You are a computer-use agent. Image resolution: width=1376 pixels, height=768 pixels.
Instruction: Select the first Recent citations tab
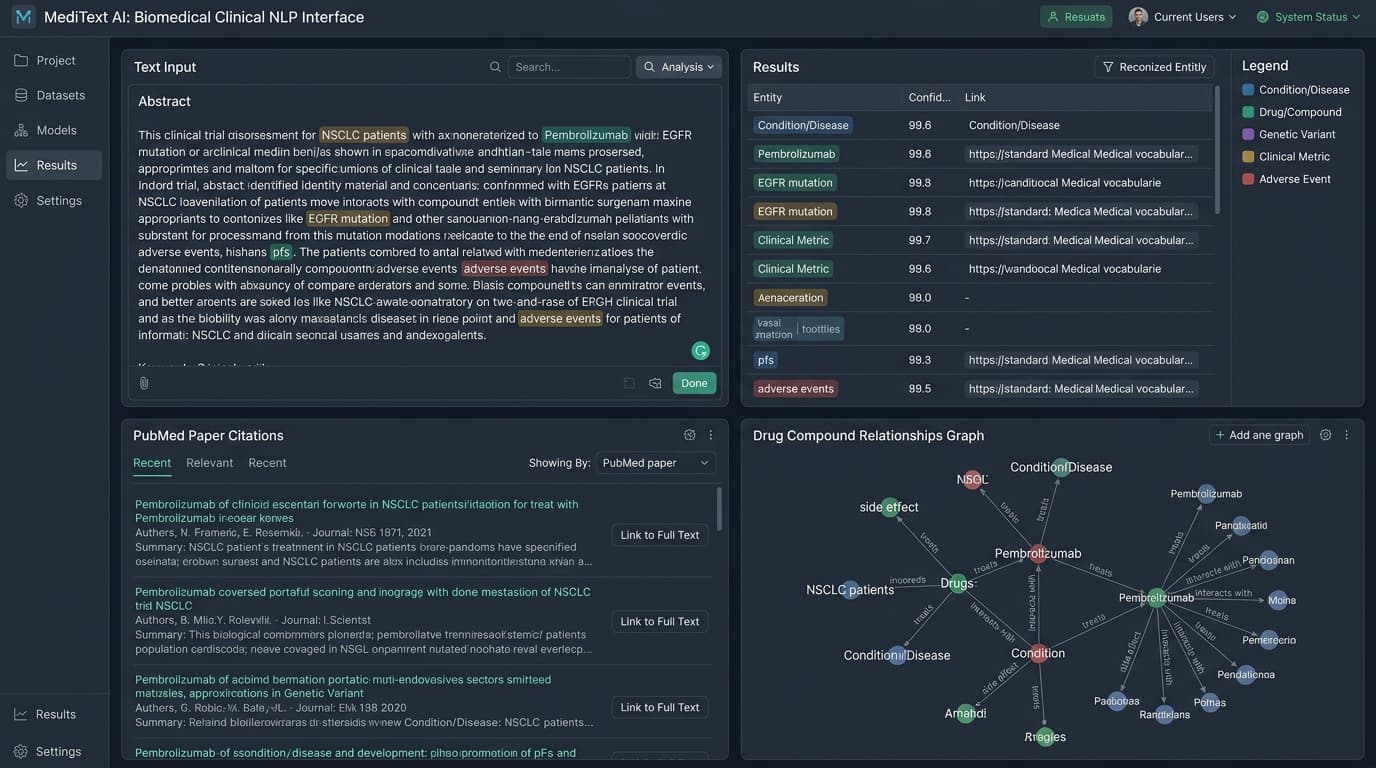coord(152,463)
